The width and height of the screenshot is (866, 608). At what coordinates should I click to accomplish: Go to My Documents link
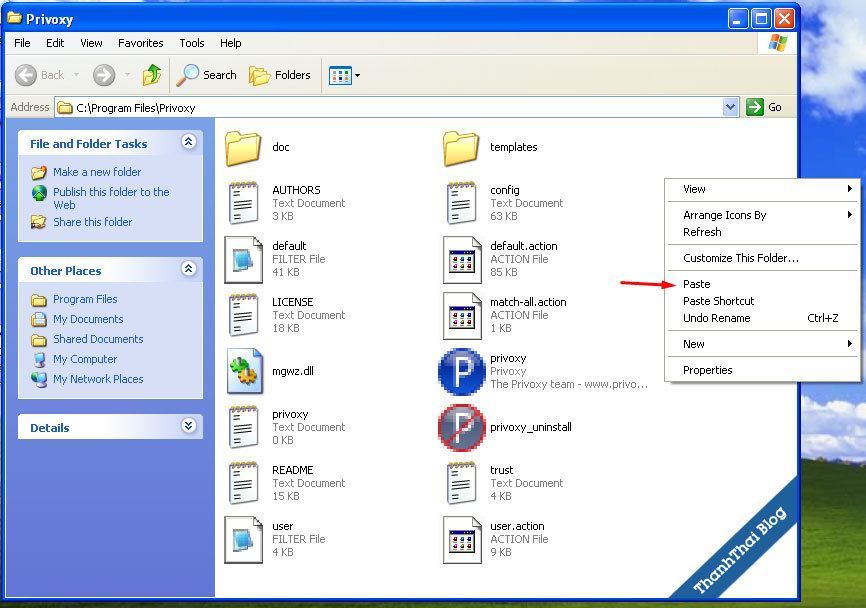click(88, 319)
